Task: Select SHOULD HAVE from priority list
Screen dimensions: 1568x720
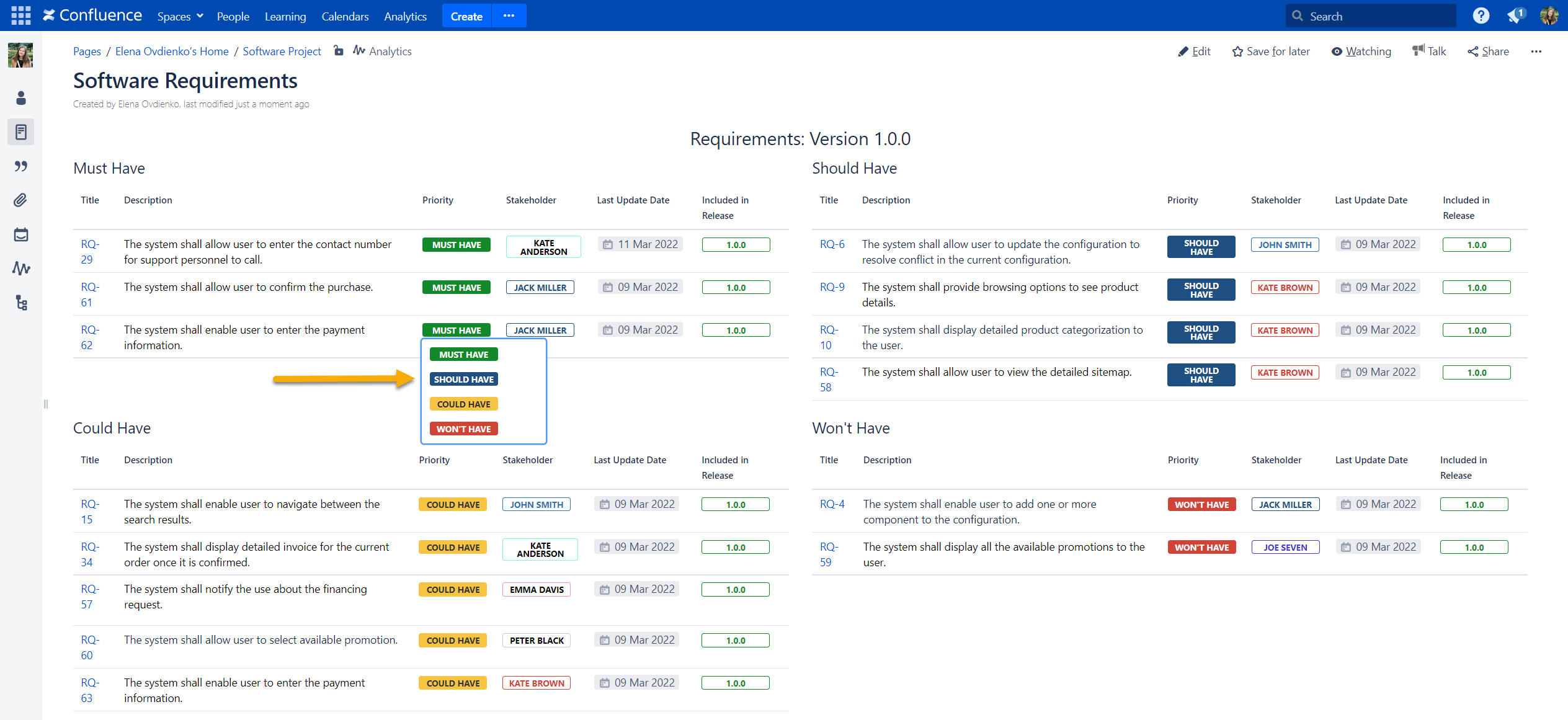Action: point(463,380)
